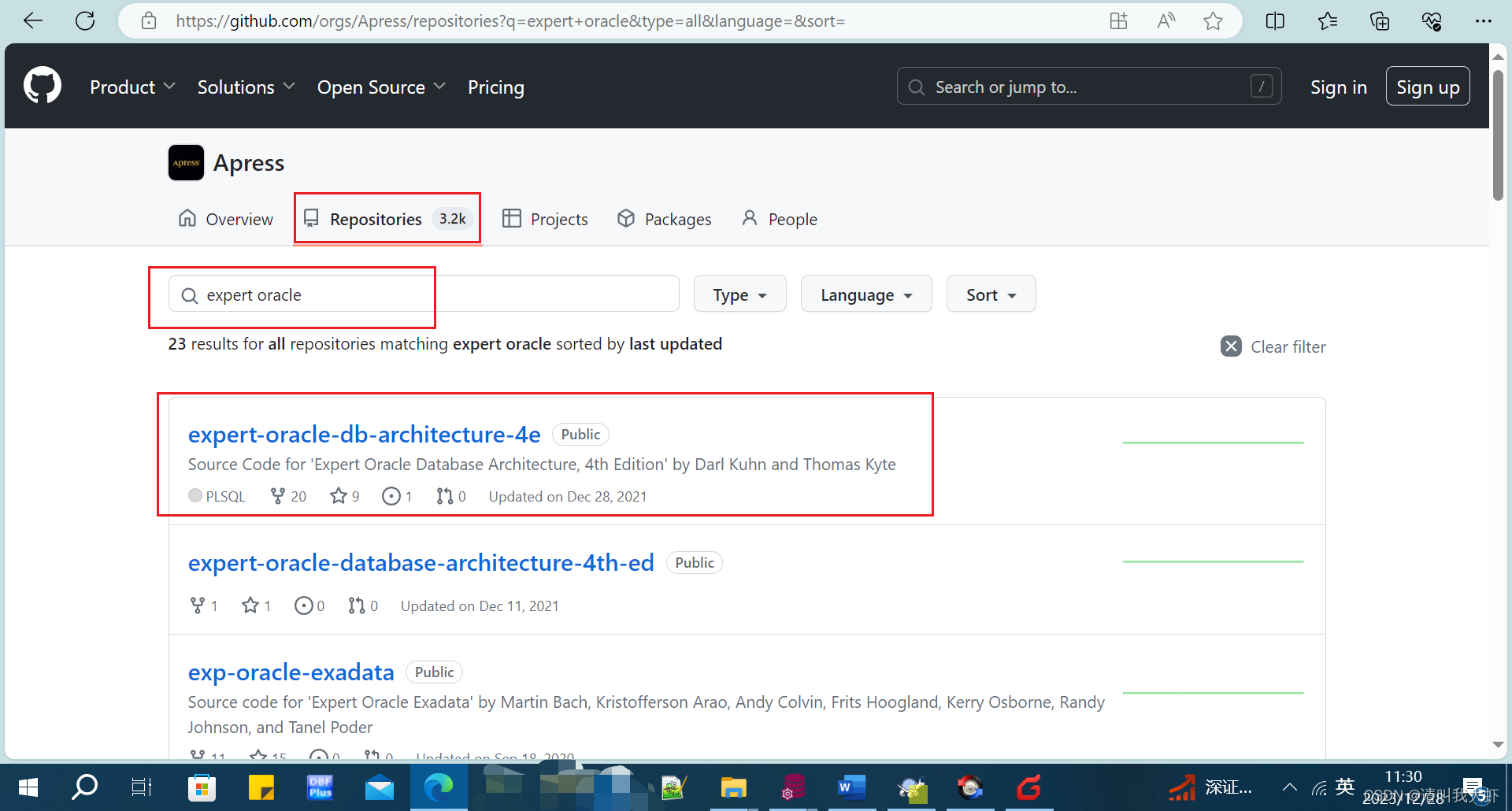The height and width of the screenshot is (811, 1512).
Task: Open the Pricing page
Action: (496, 87)
